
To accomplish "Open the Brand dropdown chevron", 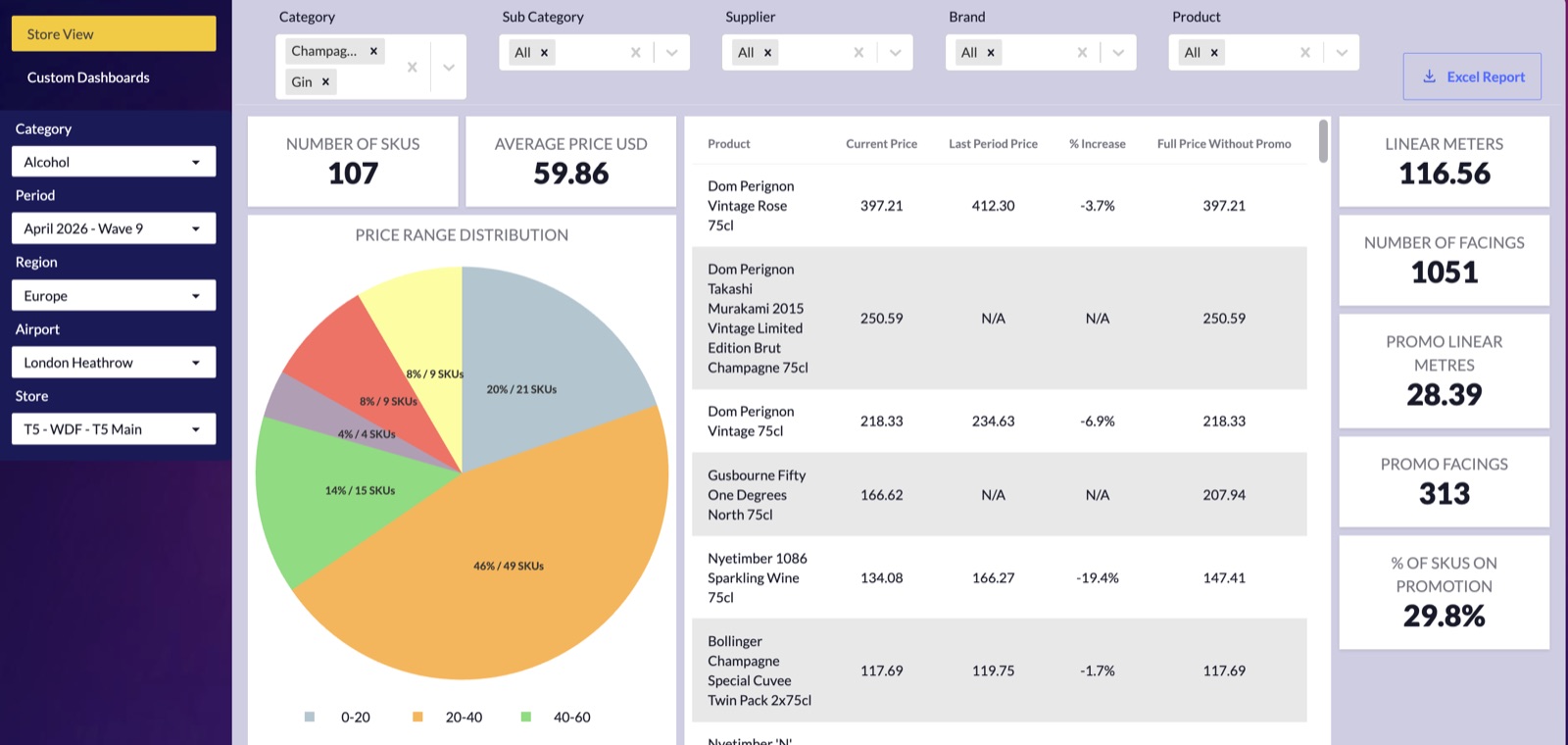I will tap(1119, 53).
